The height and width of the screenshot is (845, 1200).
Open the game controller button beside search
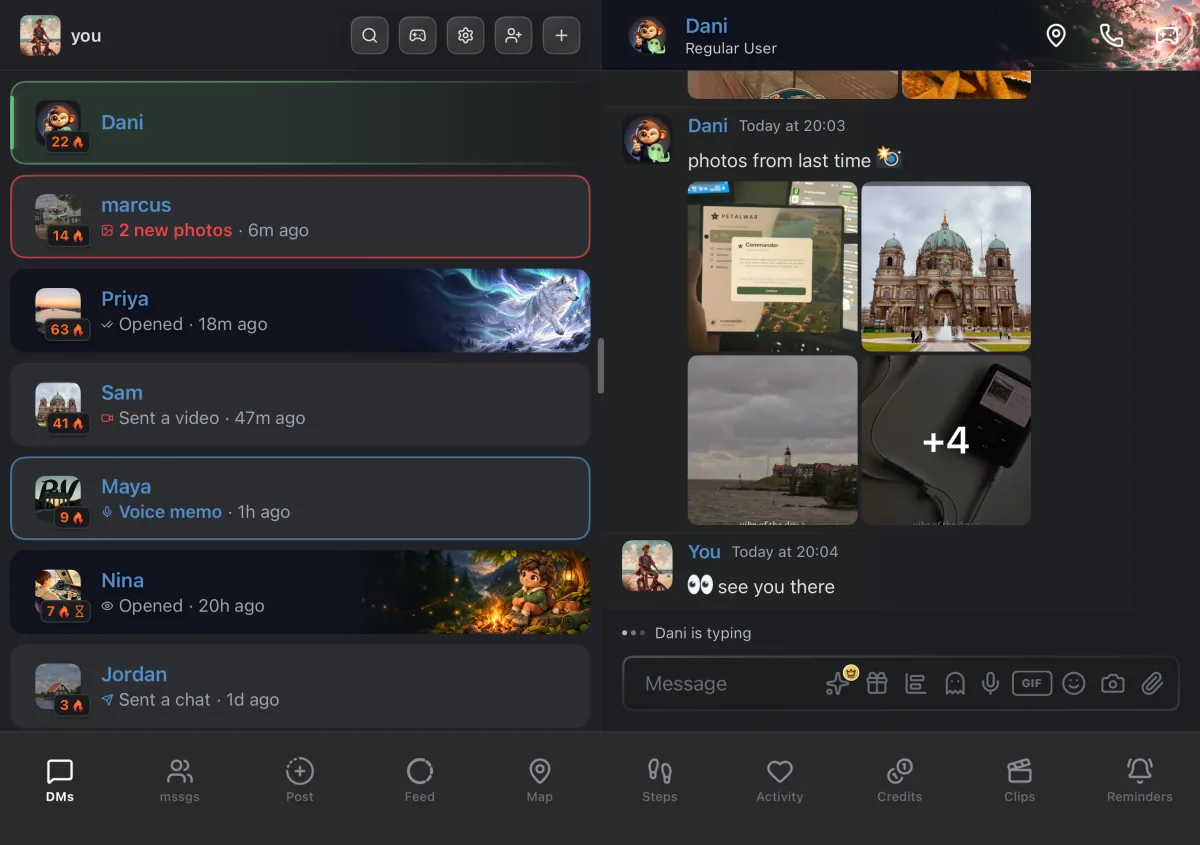tap(418, 36)
